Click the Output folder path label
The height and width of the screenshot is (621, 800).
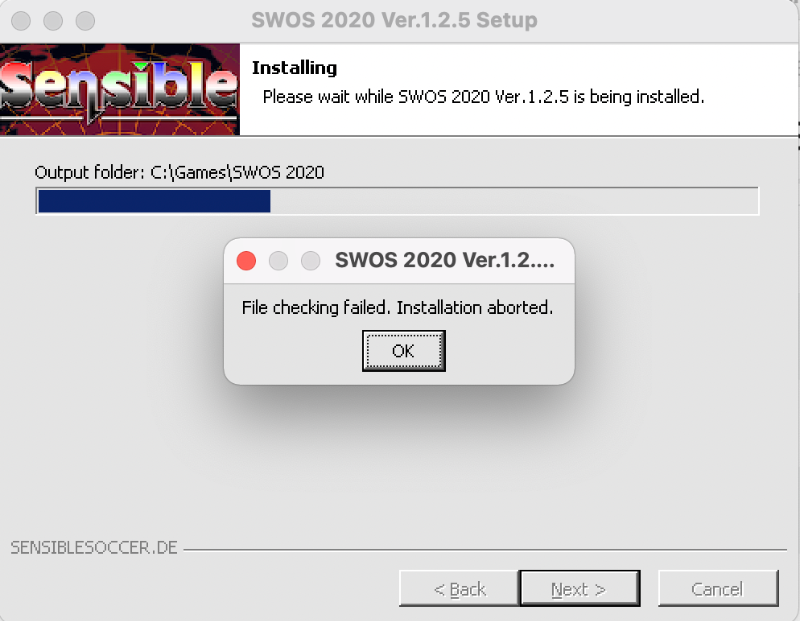(179, 172)
